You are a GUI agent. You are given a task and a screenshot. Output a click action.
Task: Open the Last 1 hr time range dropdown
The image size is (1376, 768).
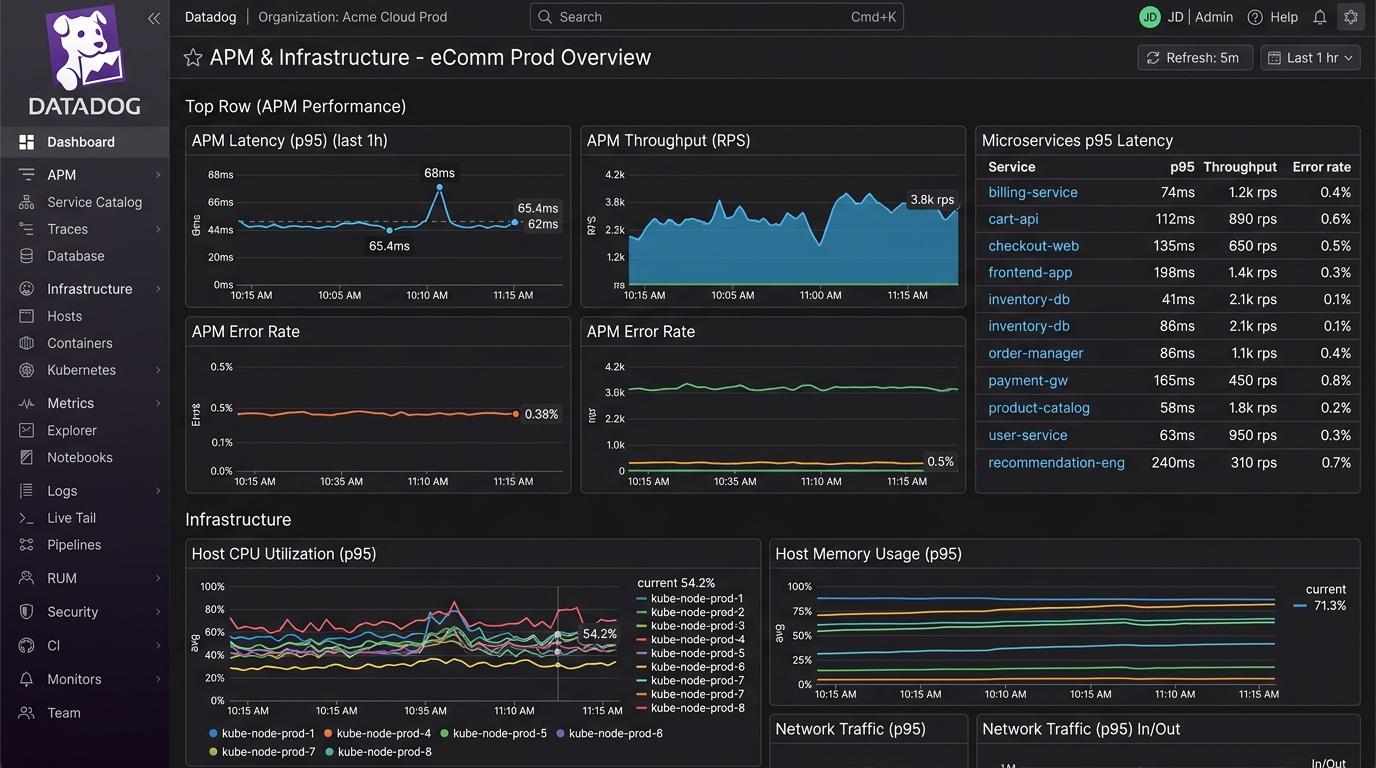[1310, 58]
